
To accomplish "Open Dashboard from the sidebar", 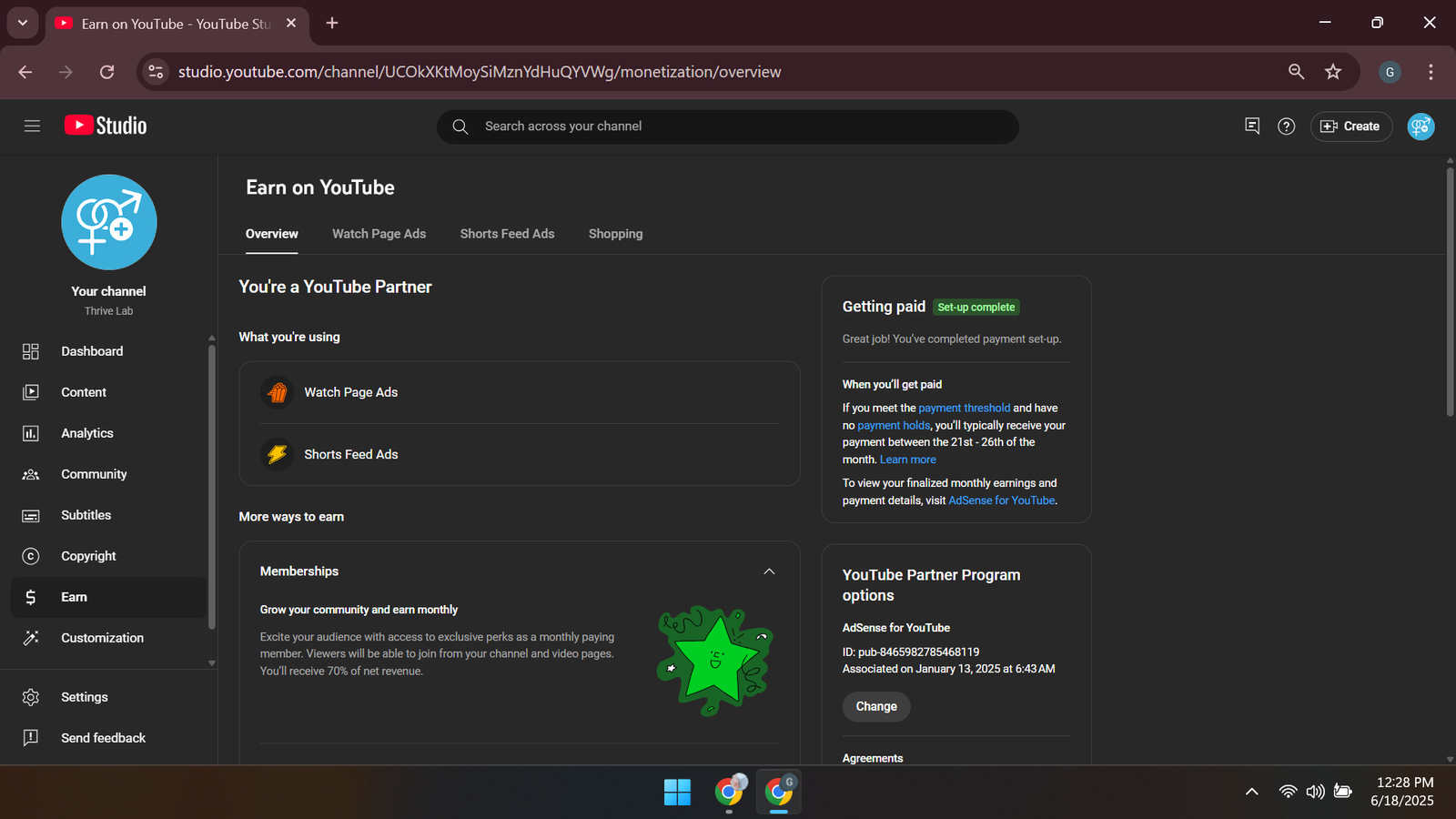I will tap(109, 351).
